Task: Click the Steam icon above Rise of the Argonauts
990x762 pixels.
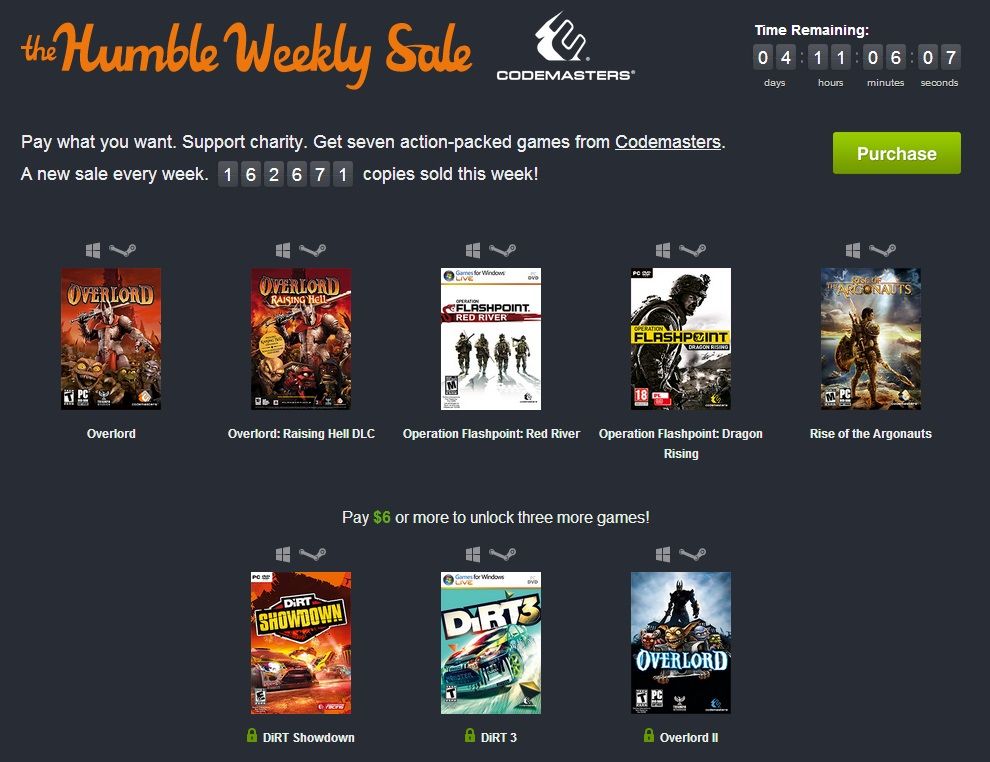Action: point(883,250)
